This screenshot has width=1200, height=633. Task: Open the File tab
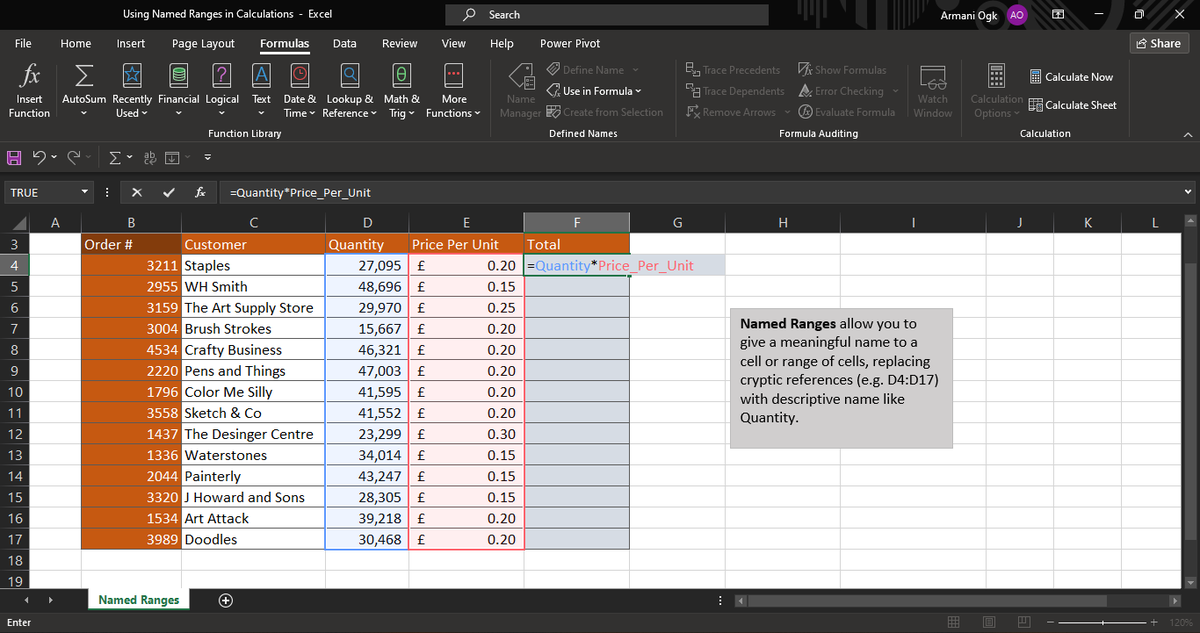(22, 43)
